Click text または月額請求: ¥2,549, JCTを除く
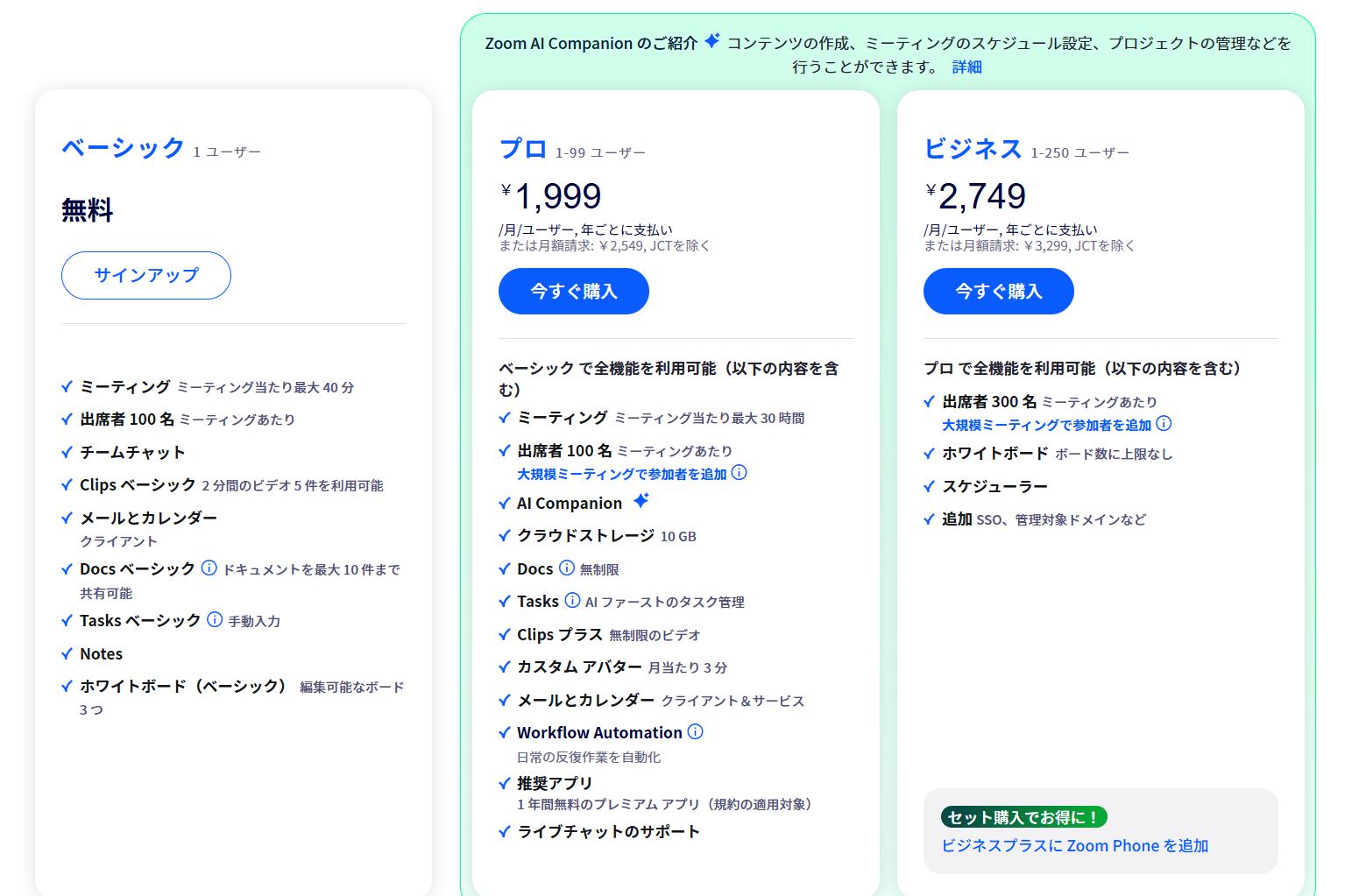Screen dimensions: 1352x896 (x=605, y=245)
